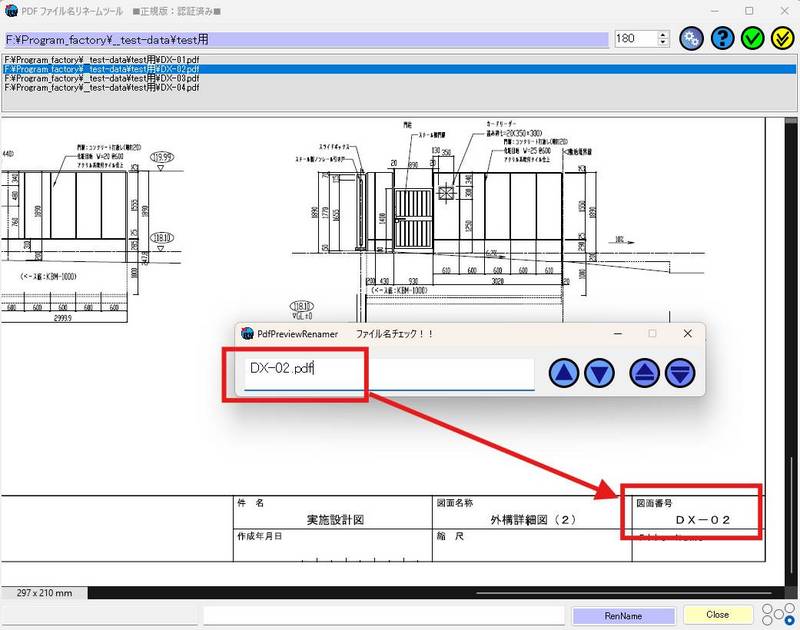Image resolution: width=800 pixels, height=630 pixels.
Task: Open help via the question mark icon
Action: click(722, 38)
